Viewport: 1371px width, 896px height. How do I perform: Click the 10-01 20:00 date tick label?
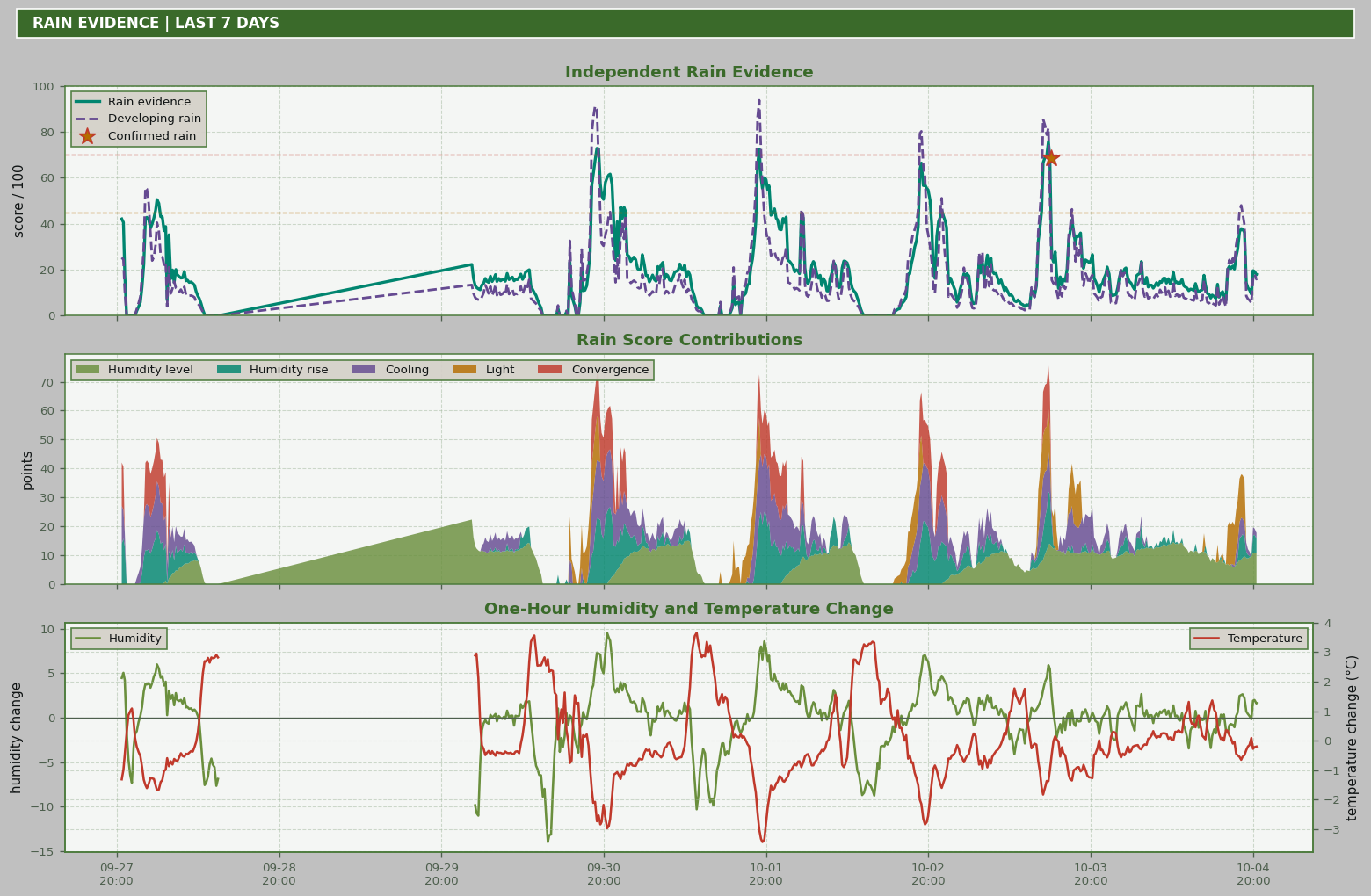pyautogui.click(x=766, y=874)
